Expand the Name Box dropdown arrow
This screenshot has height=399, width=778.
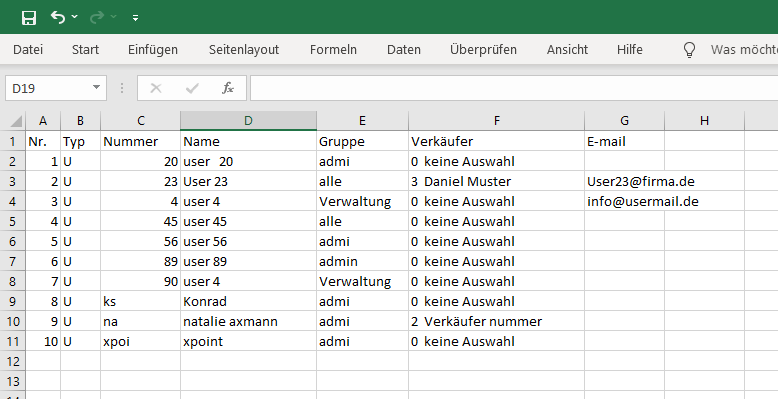(x=96, y=88)
